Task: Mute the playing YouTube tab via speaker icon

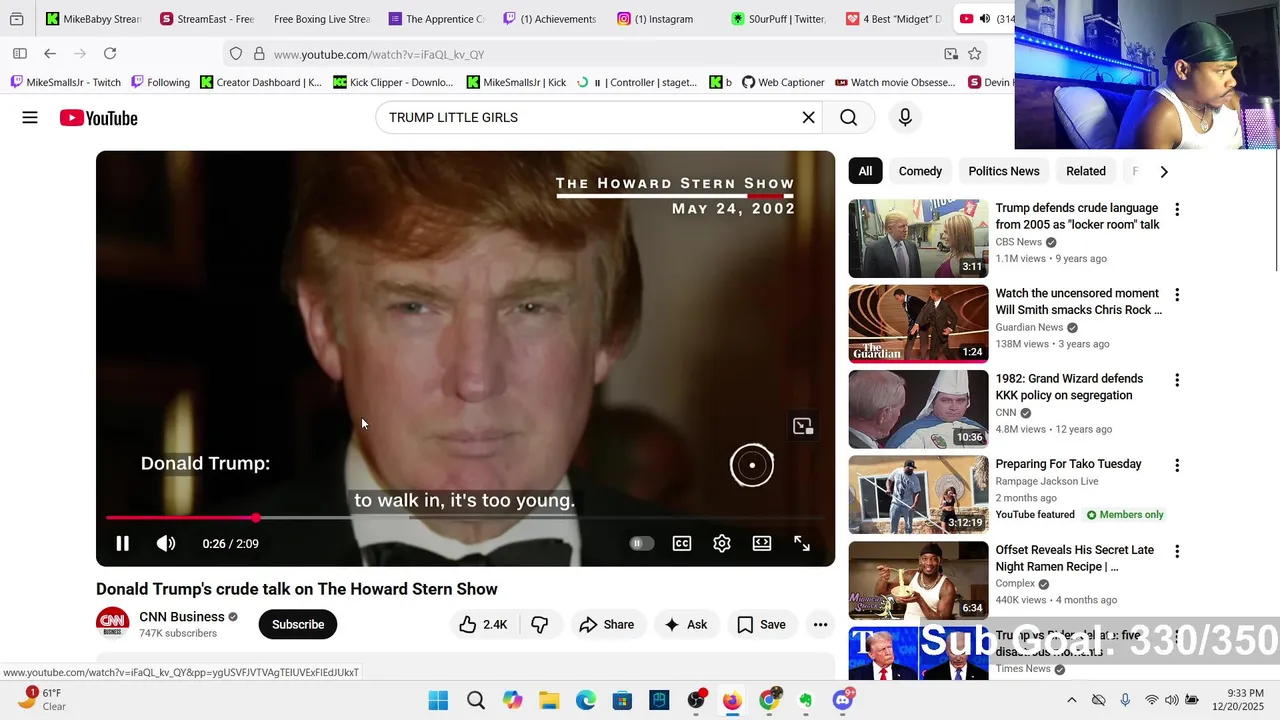Action: (x=984, y=18)
